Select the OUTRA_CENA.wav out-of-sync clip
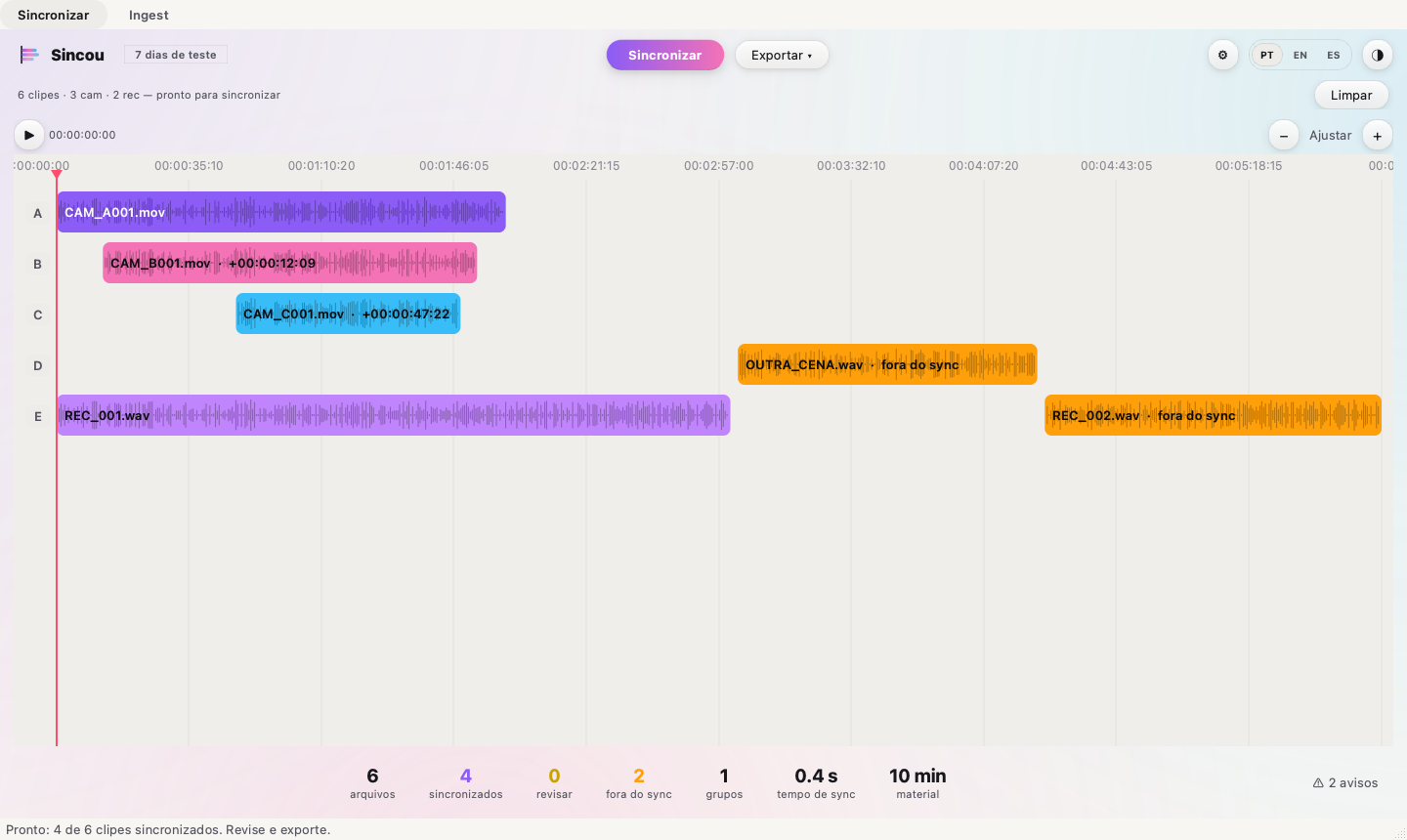Viewport: 1407px width, 840px height. tap(887, 364)
